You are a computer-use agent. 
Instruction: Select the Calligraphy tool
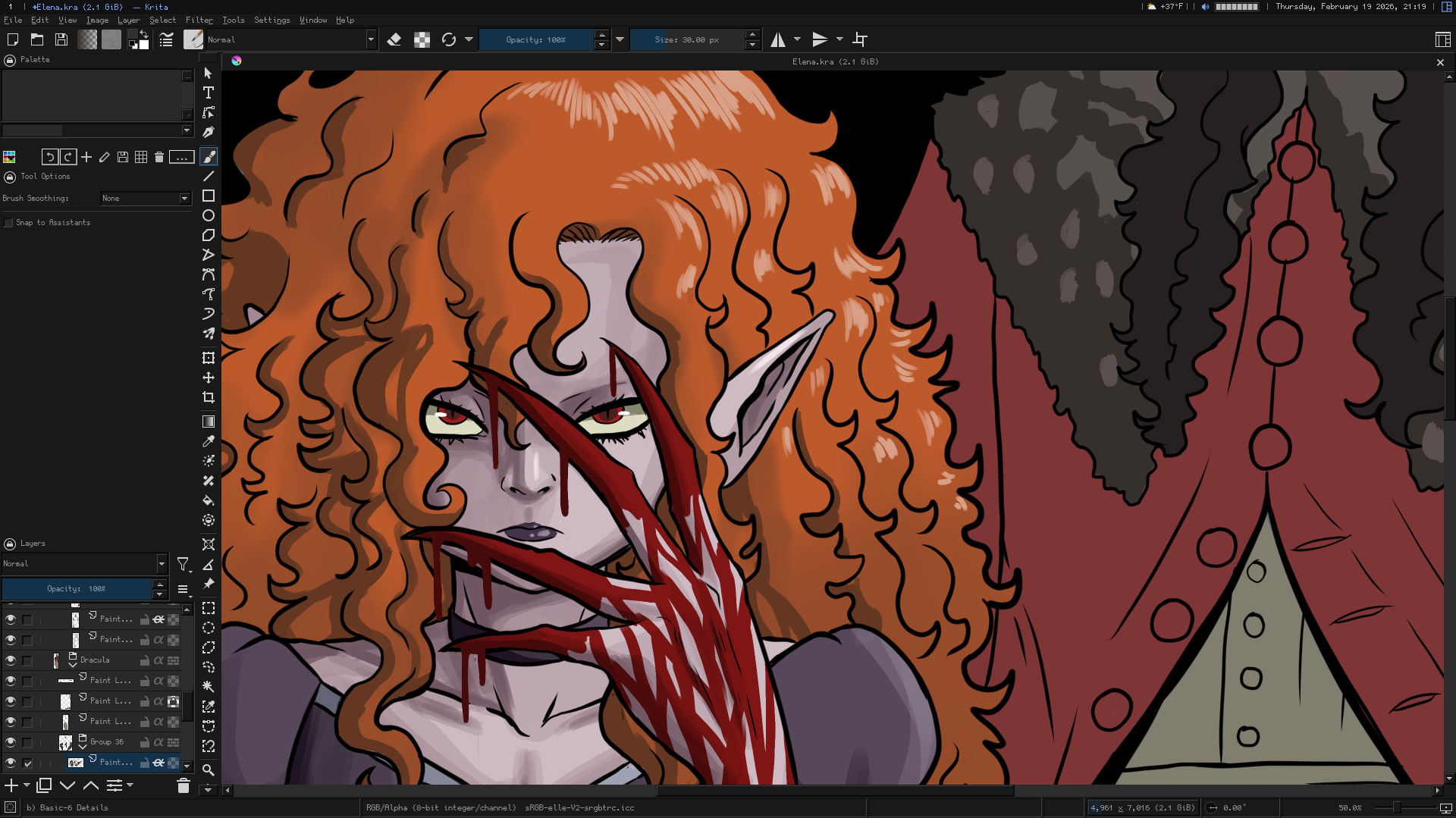pyautogui.click(x=209, y=132)
